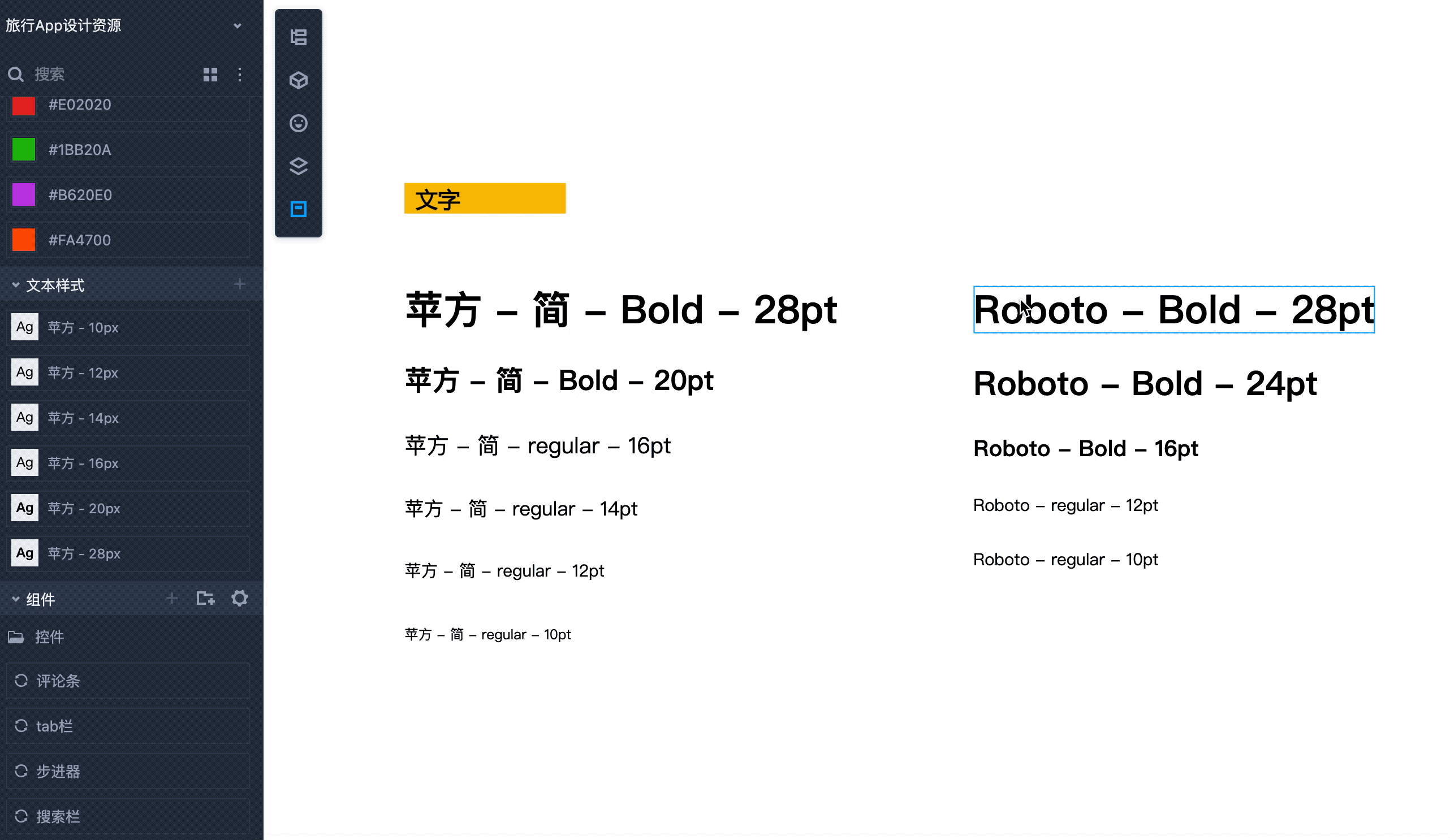Collapse the 文本样式 section
The width and height of the screenshot is (1450, 840).
[15, 285]
